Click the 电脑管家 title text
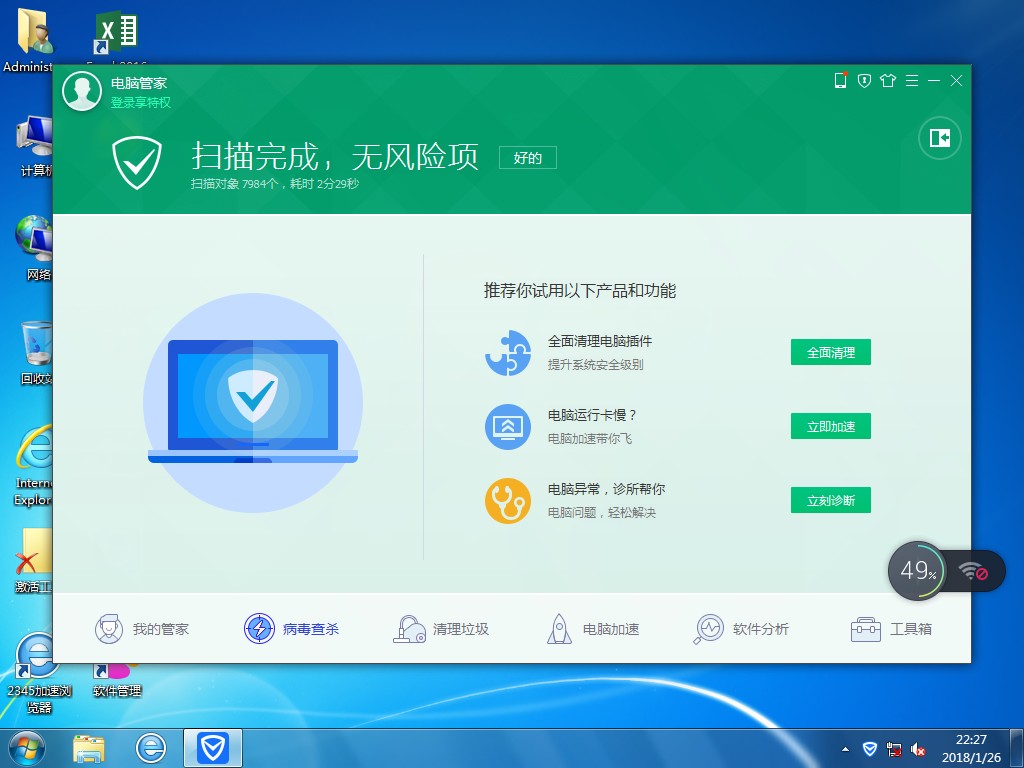This screenshot has height=768, width=1024. point(139,83)
